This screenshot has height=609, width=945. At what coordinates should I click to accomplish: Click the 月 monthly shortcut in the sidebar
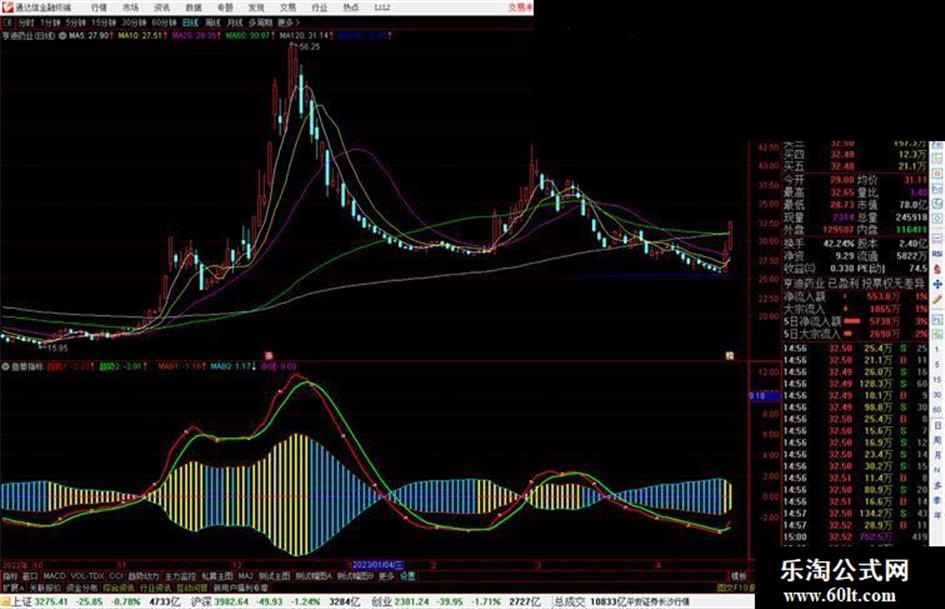[x=937, y=455]
